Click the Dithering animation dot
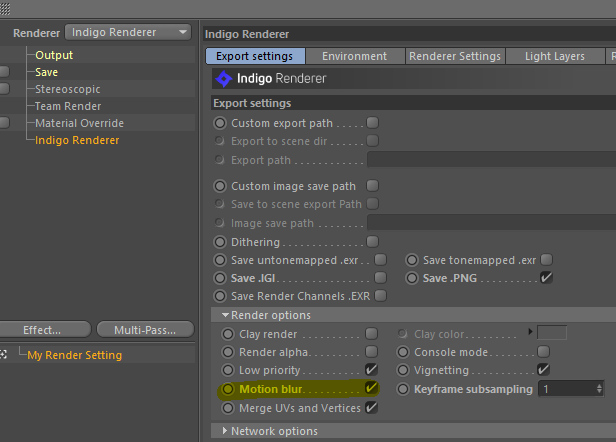 click(x=220, y=242)
